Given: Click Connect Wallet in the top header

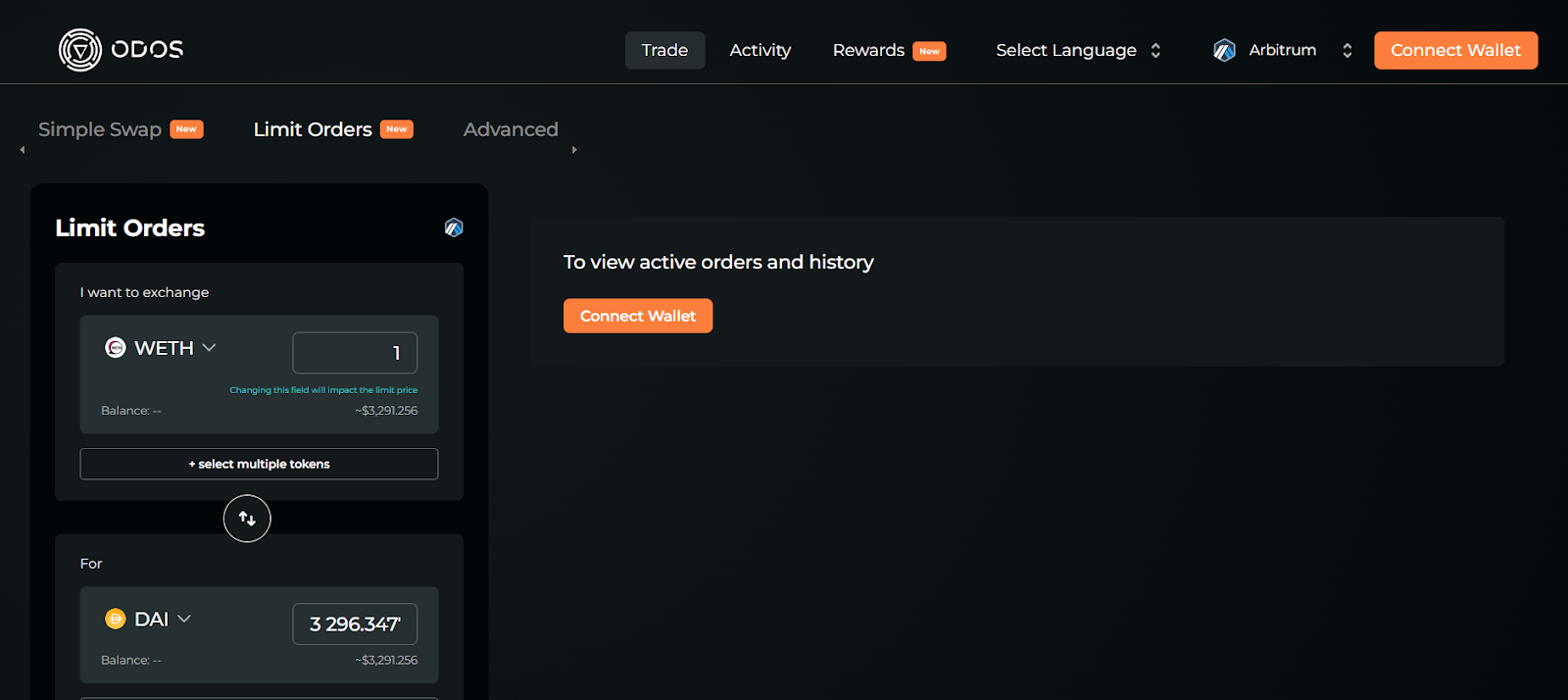Looking at the screenshot, I should pyautogui.click(x=1455, y=50).
